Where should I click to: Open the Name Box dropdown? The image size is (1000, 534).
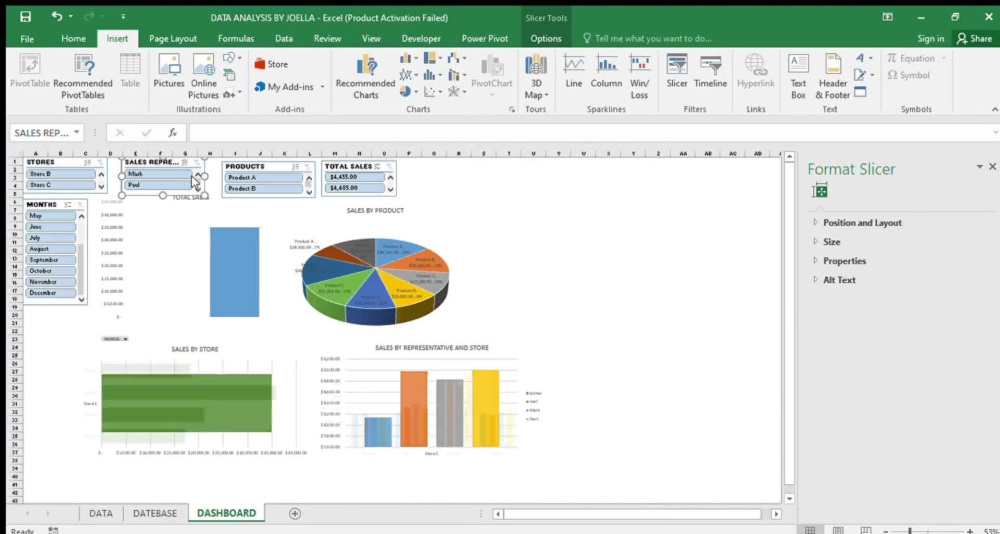77,132
